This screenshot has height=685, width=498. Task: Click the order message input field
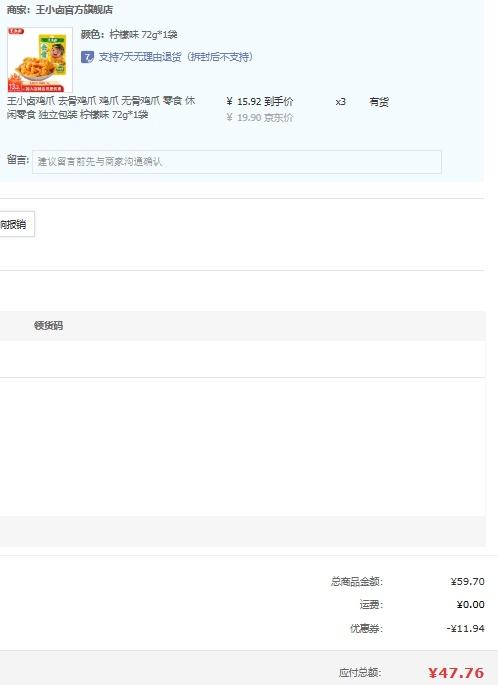pos(237,162)
